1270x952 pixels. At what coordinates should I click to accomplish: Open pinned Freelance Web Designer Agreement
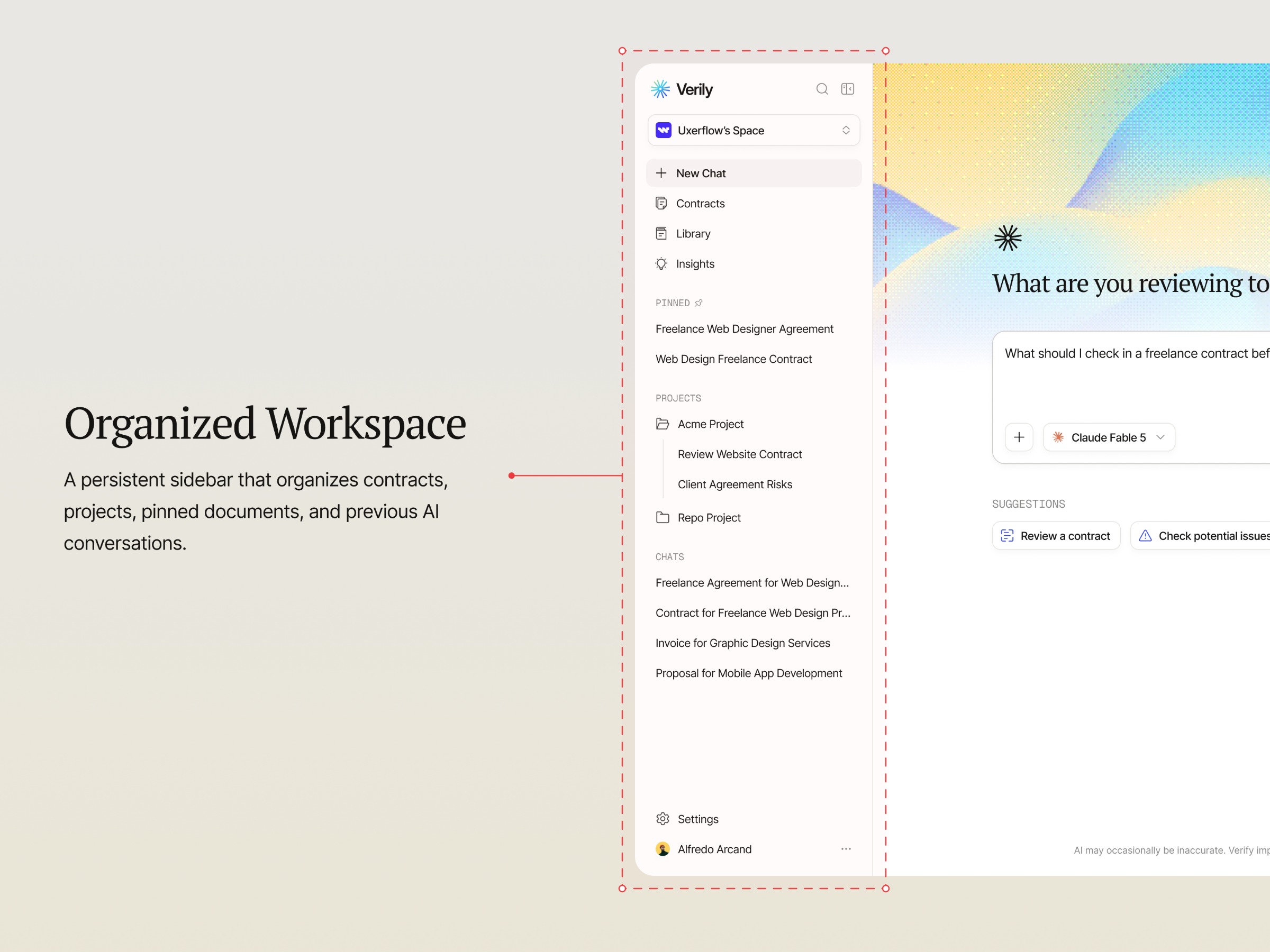[744, 329]
